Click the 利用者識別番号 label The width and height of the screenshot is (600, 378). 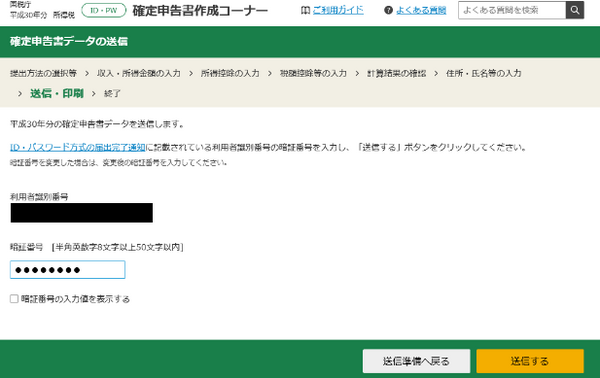39,197
